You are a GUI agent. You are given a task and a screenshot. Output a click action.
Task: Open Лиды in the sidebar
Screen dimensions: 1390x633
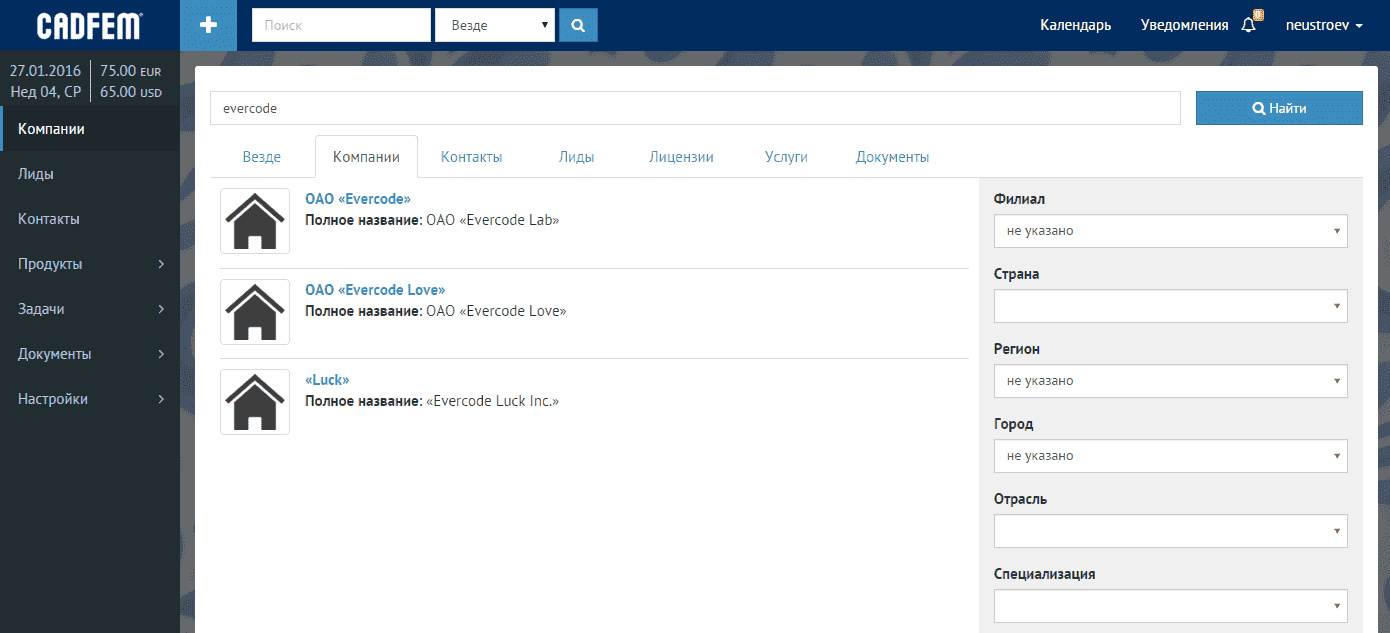click(x=90, y=174)
